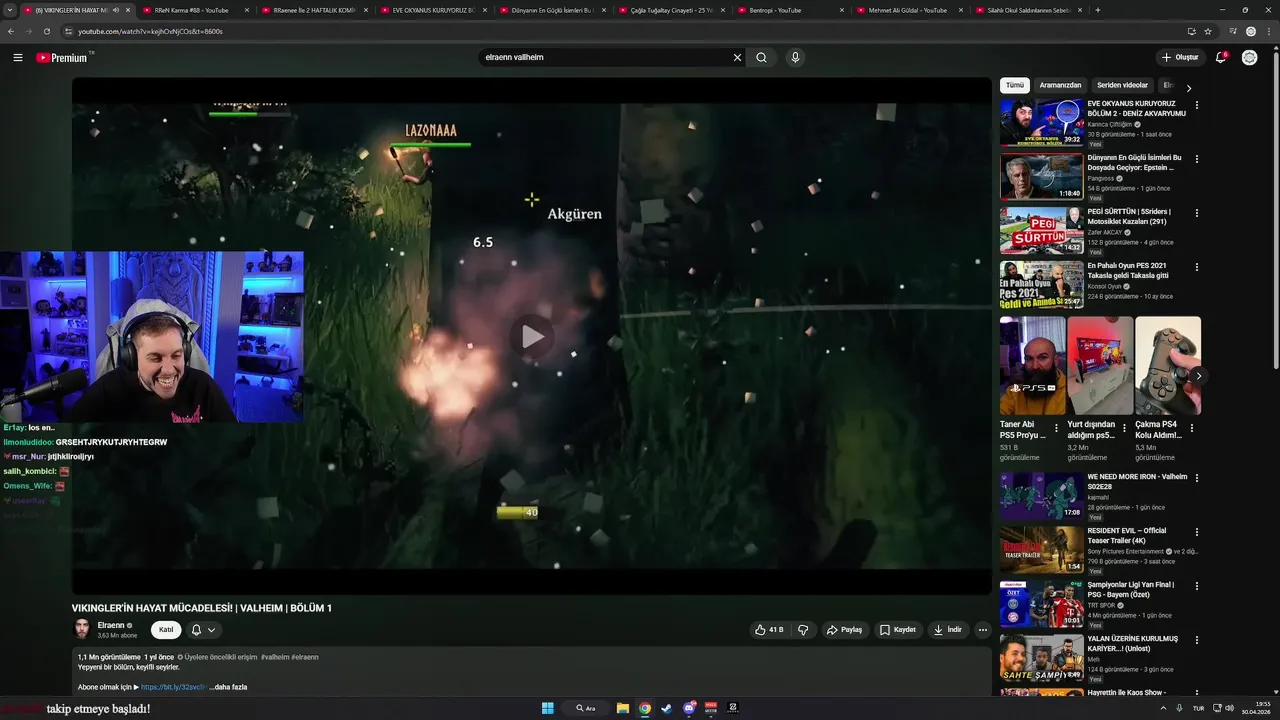Open options for PEGİ SÜRTTÜN video
This screenshot has height=720, width=1280.
click(x=1196, y=213)
